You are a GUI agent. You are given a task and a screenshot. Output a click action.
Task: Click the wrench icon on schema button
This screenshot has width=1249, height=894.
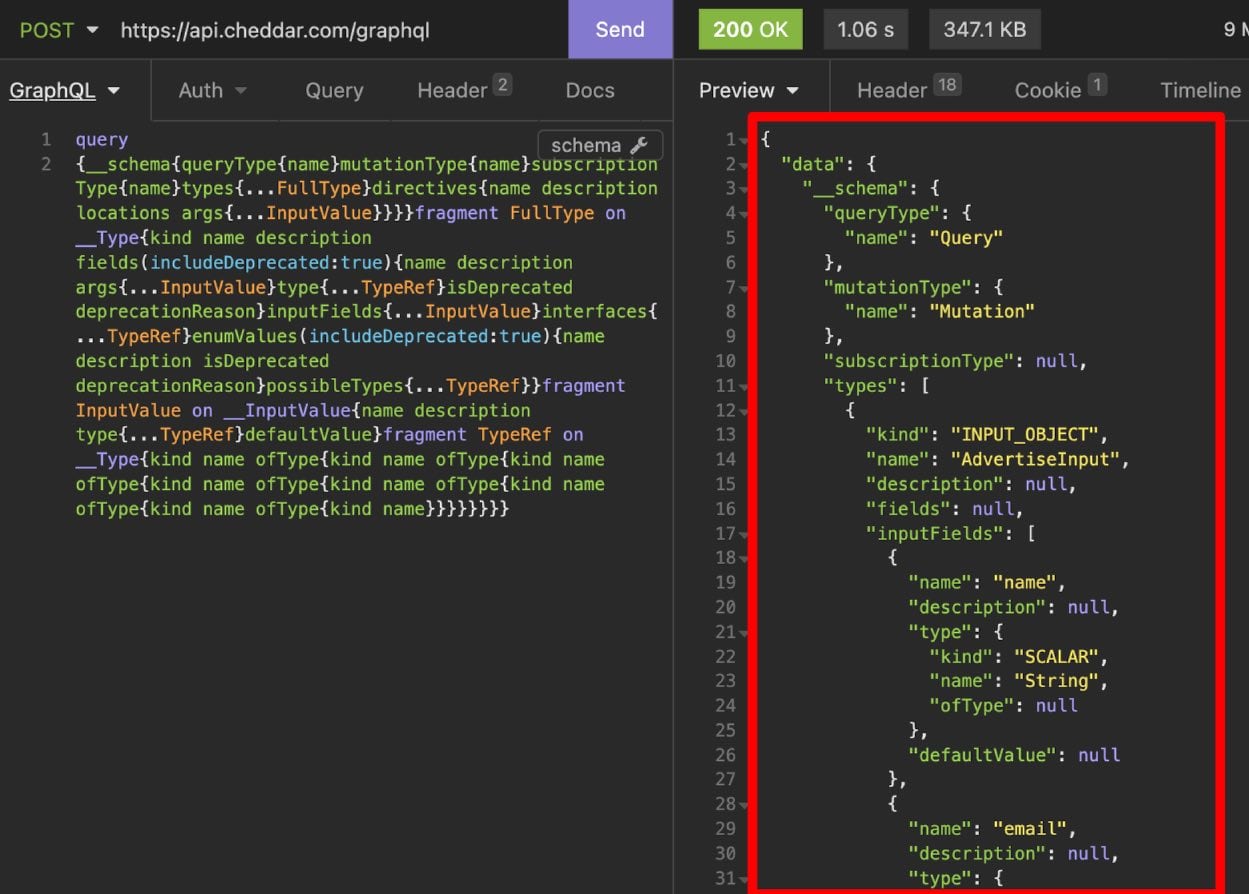640,145
